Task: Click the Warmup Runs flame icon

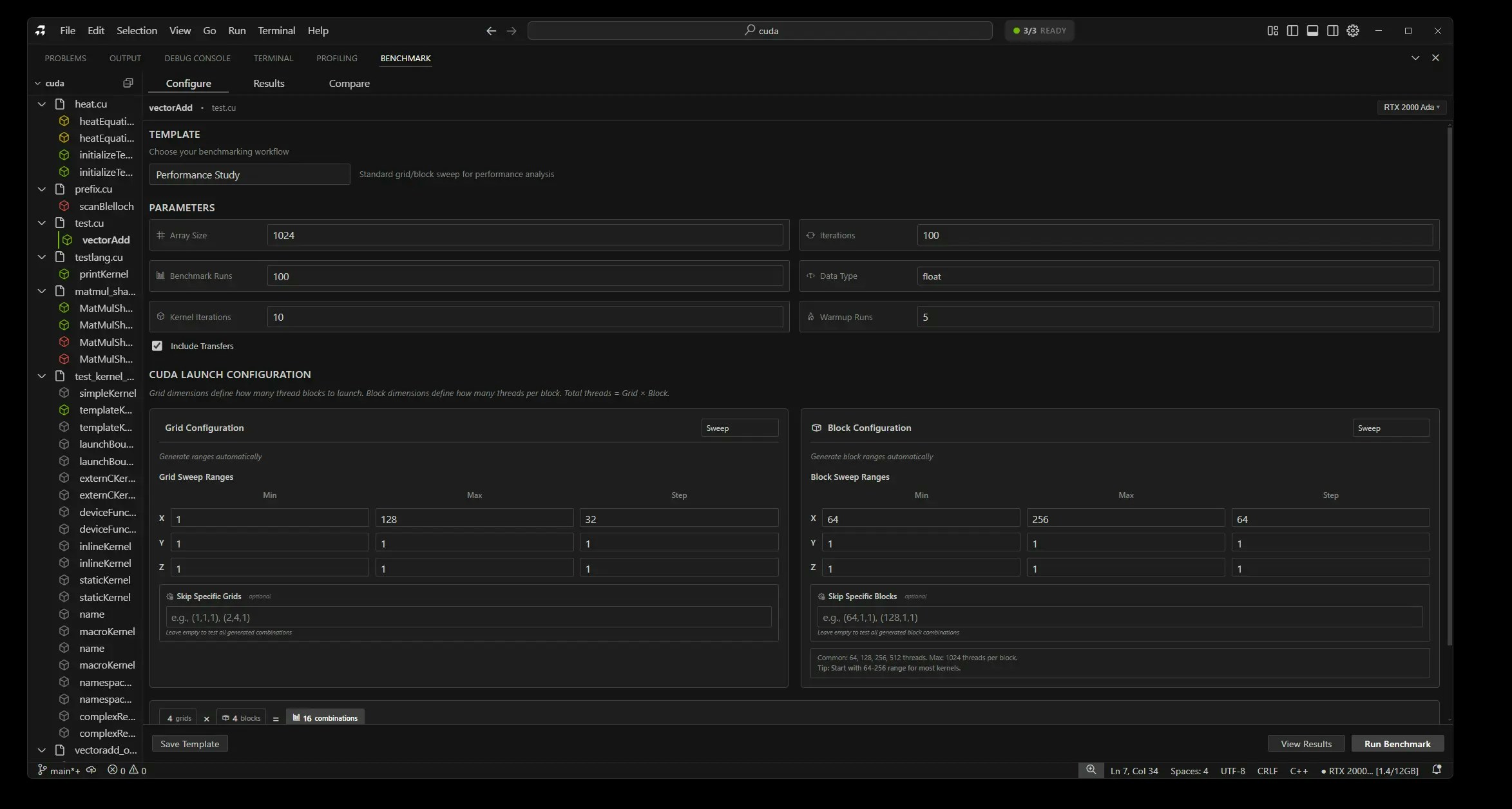Action: tap(810, 316)
